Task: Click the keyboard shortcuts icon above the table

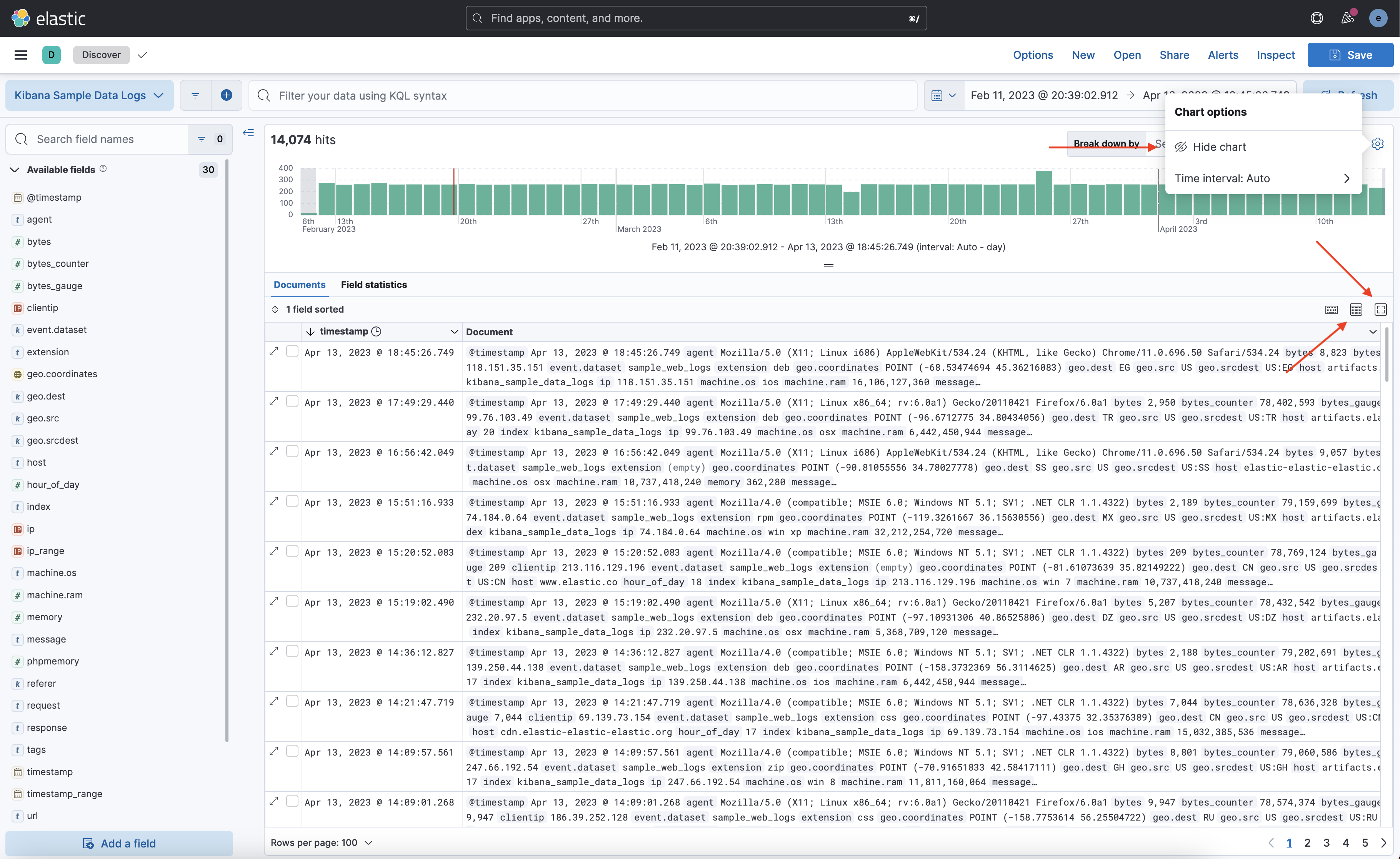Action: point(1331,309)
